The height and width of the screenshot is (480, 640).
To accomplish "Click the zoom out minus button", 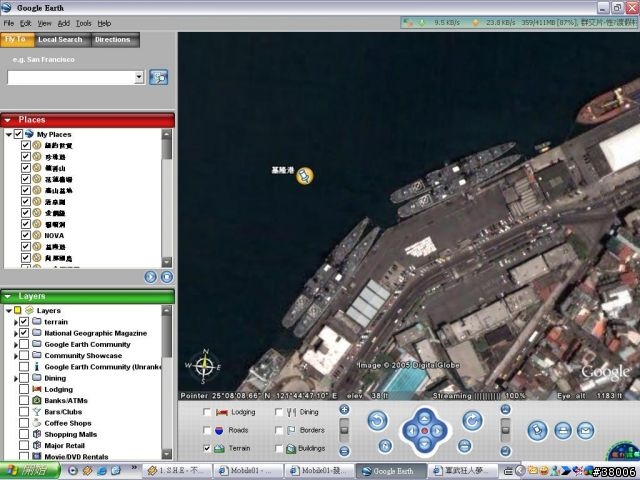I will click(x=344, y=451).
